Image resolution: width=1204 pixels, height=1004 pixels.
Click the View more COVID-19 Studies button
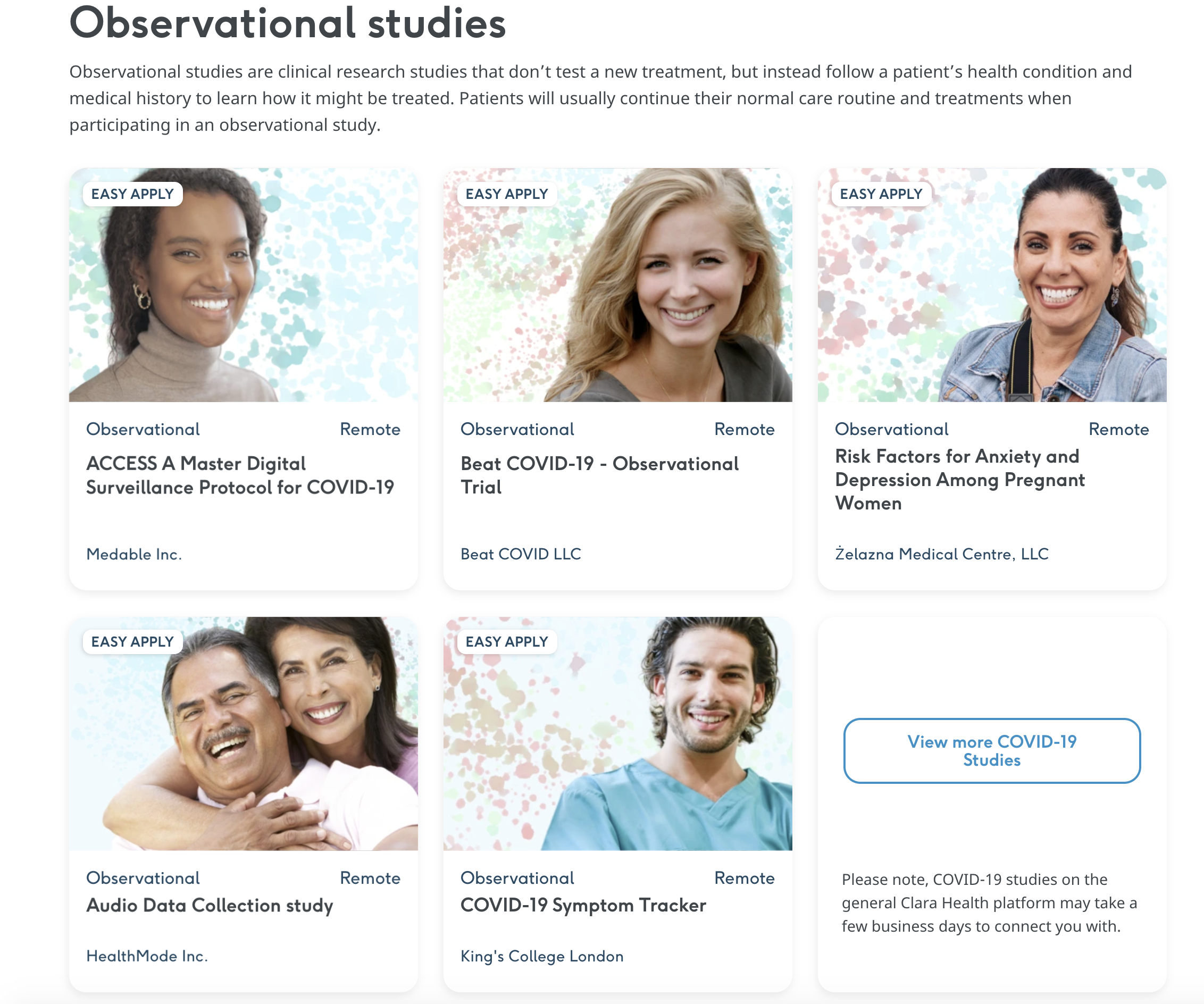coord(991,750)
